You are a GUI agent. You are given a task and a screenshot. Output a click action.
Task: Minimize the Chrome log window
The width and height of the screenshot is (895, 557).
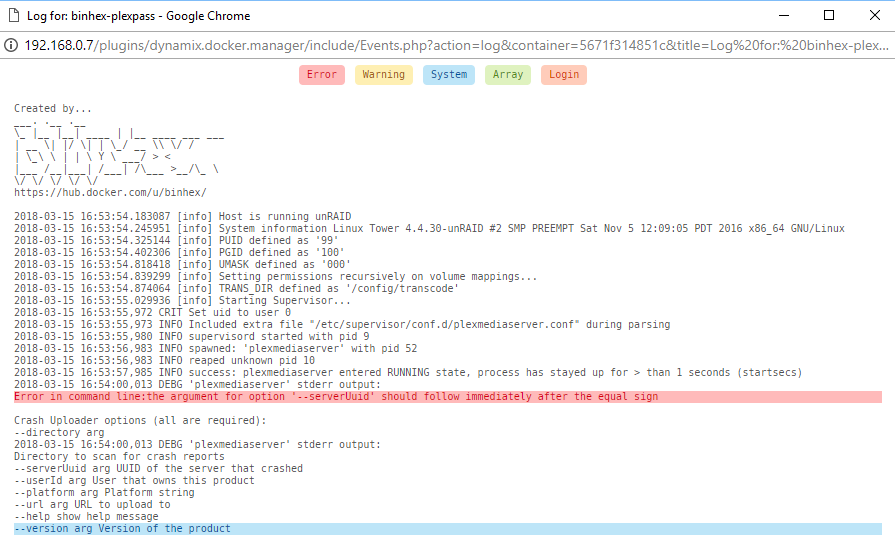click(x=784, y=15)
